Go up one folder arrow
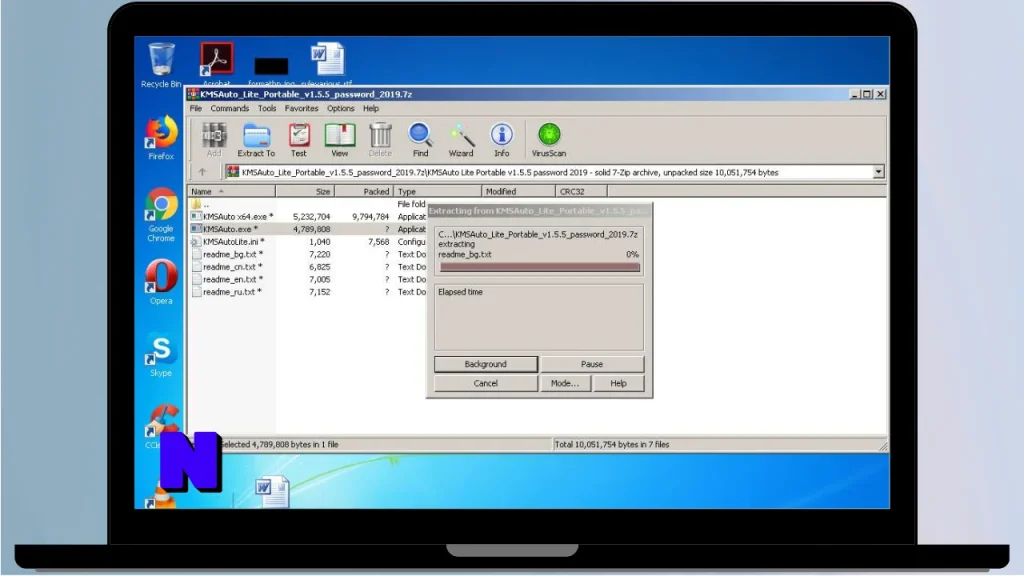 pyautogui.click(x=202, y=172)
